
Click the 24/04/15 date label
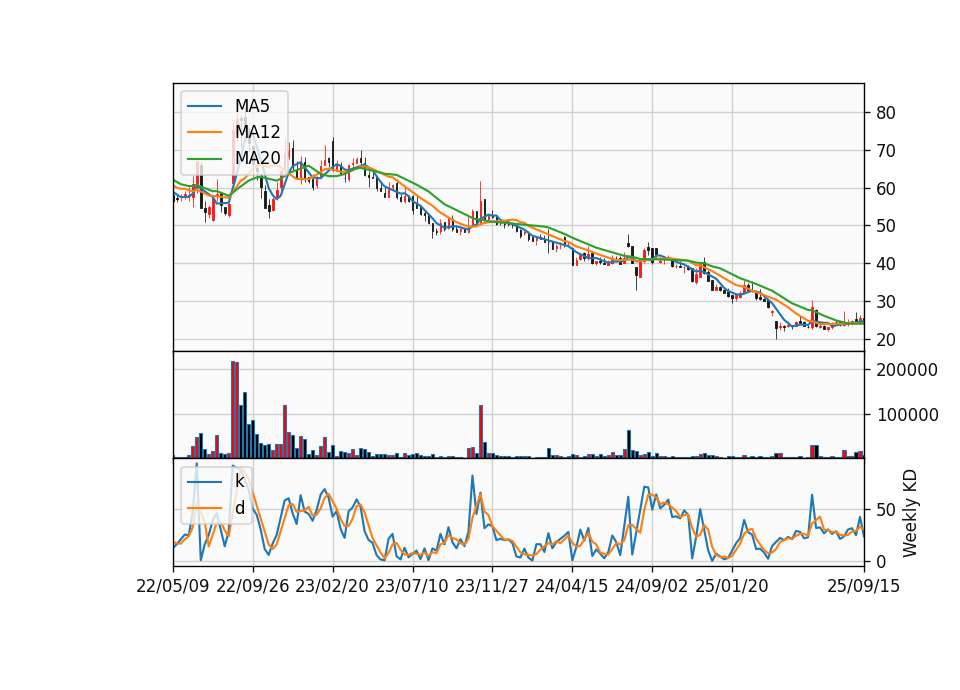coord(572,586)
